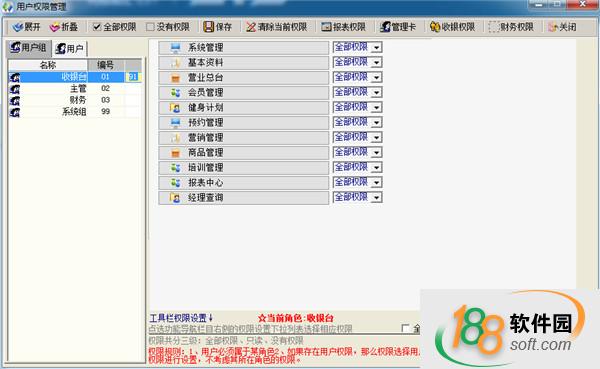Click the 系统管理 module icon
Viewport: 600px width, 369px height.
click(x=175, y=48)
